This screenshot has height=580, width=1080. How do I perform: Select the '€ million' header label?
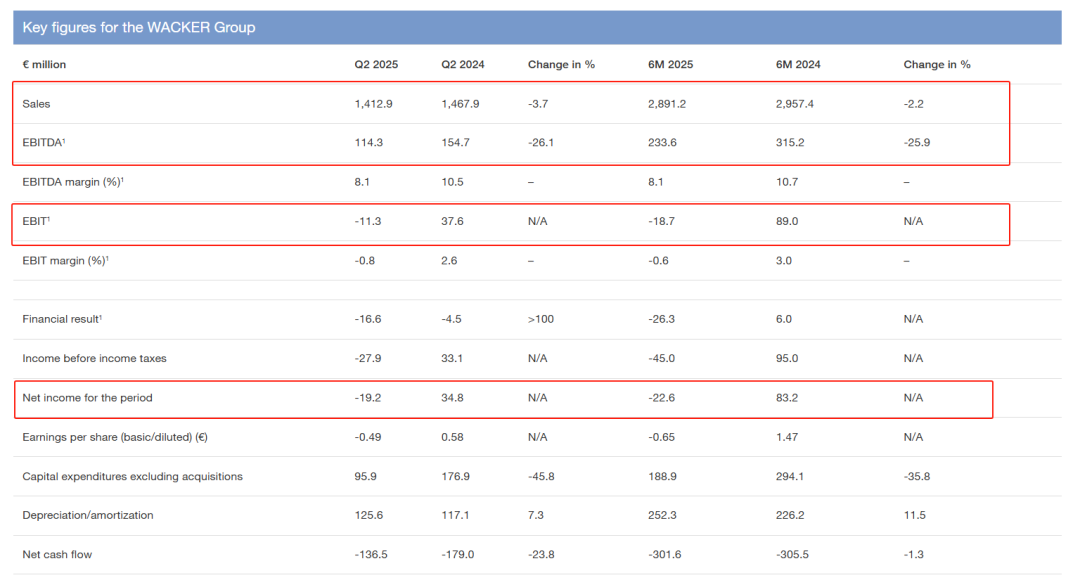[x=44, y=64]
